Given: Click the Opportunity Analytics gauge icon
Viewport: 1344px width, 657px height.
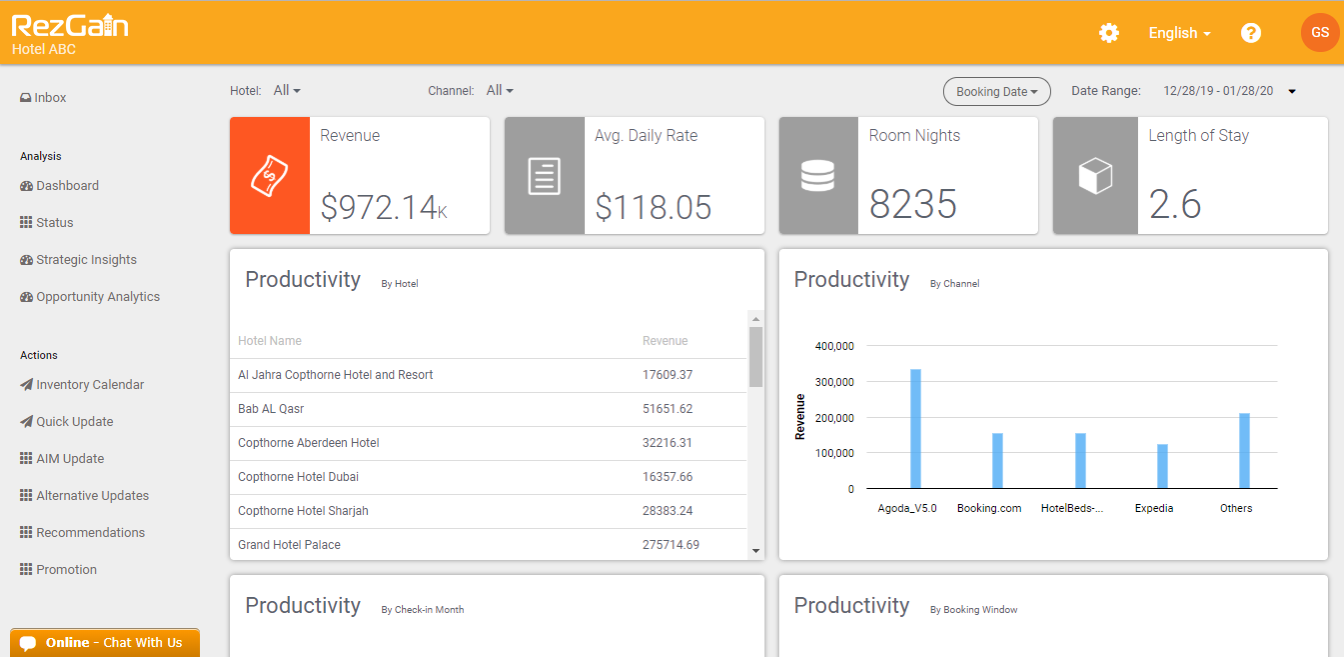Looking at the screenshot, I should (x=26, y=297).
